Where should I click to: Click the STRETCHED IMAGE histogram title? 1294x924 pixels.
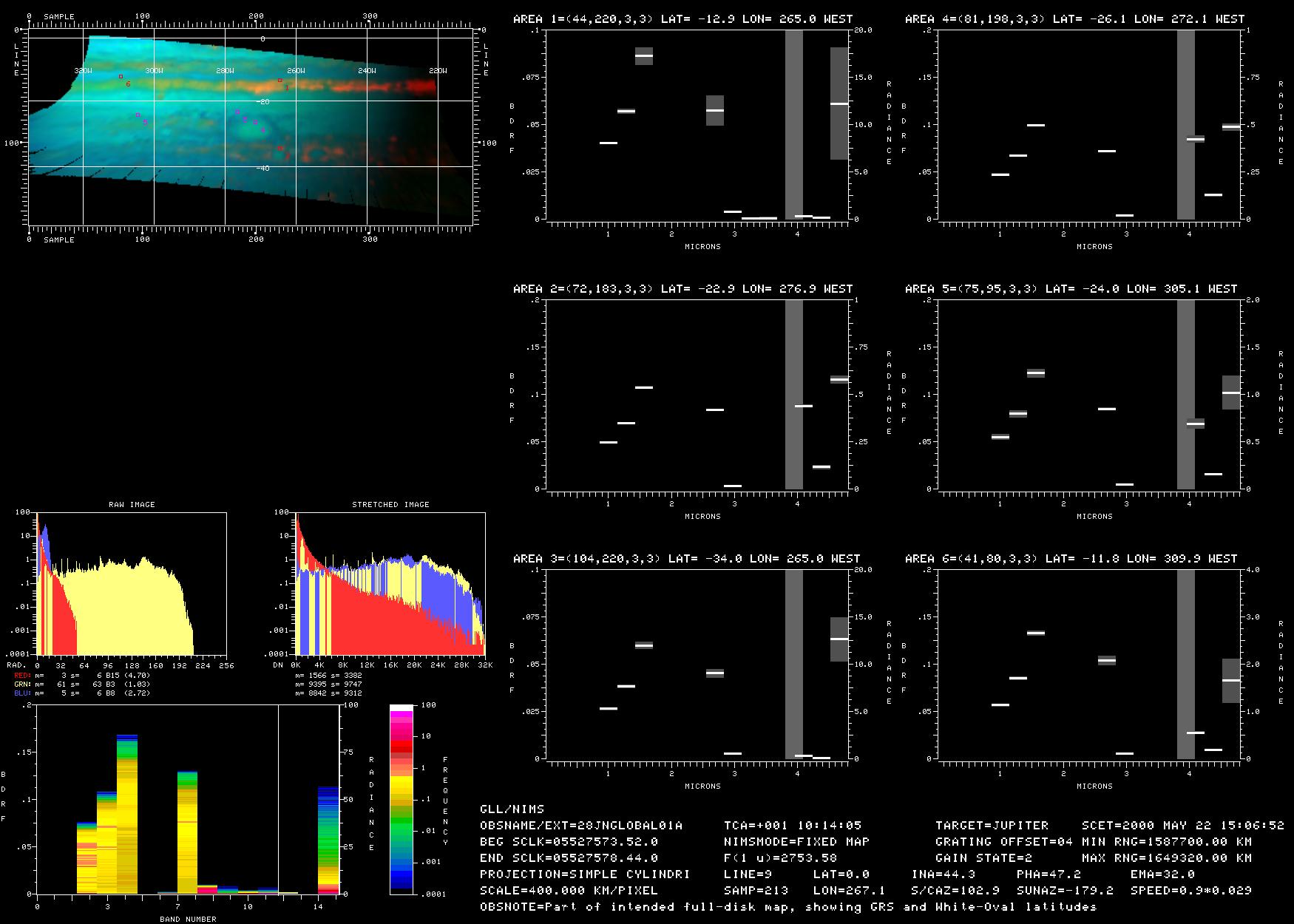point(390,504)
